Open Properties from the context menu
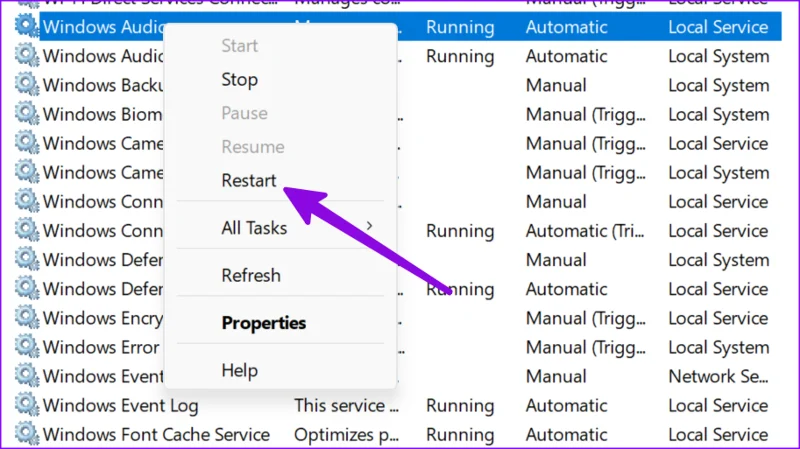Image resolution: width=800 pixels, height=449 pixels. pyautogui.click(x=264, y=323)
